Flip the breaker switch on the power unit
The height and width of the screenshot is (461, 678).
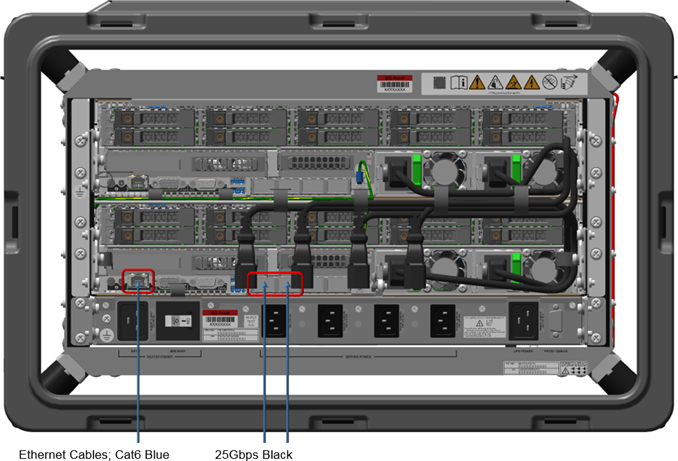click(x=178, y=321)
